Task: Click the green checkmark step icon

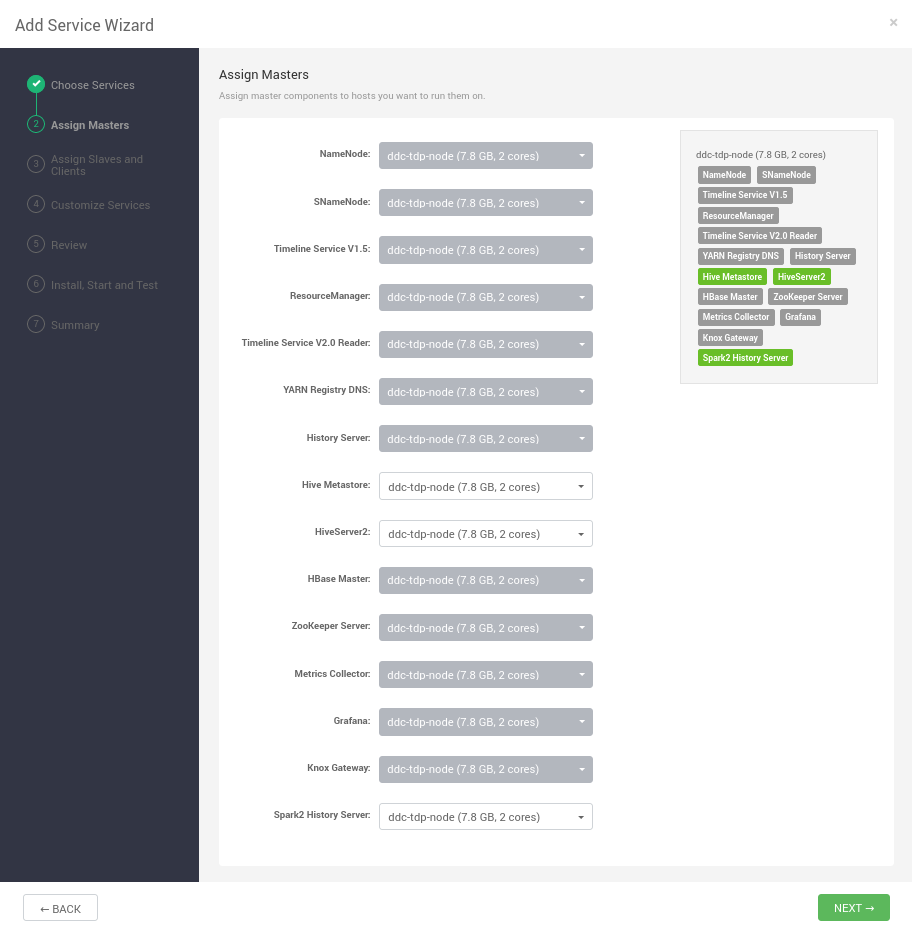Action: [x=36, y=84]
